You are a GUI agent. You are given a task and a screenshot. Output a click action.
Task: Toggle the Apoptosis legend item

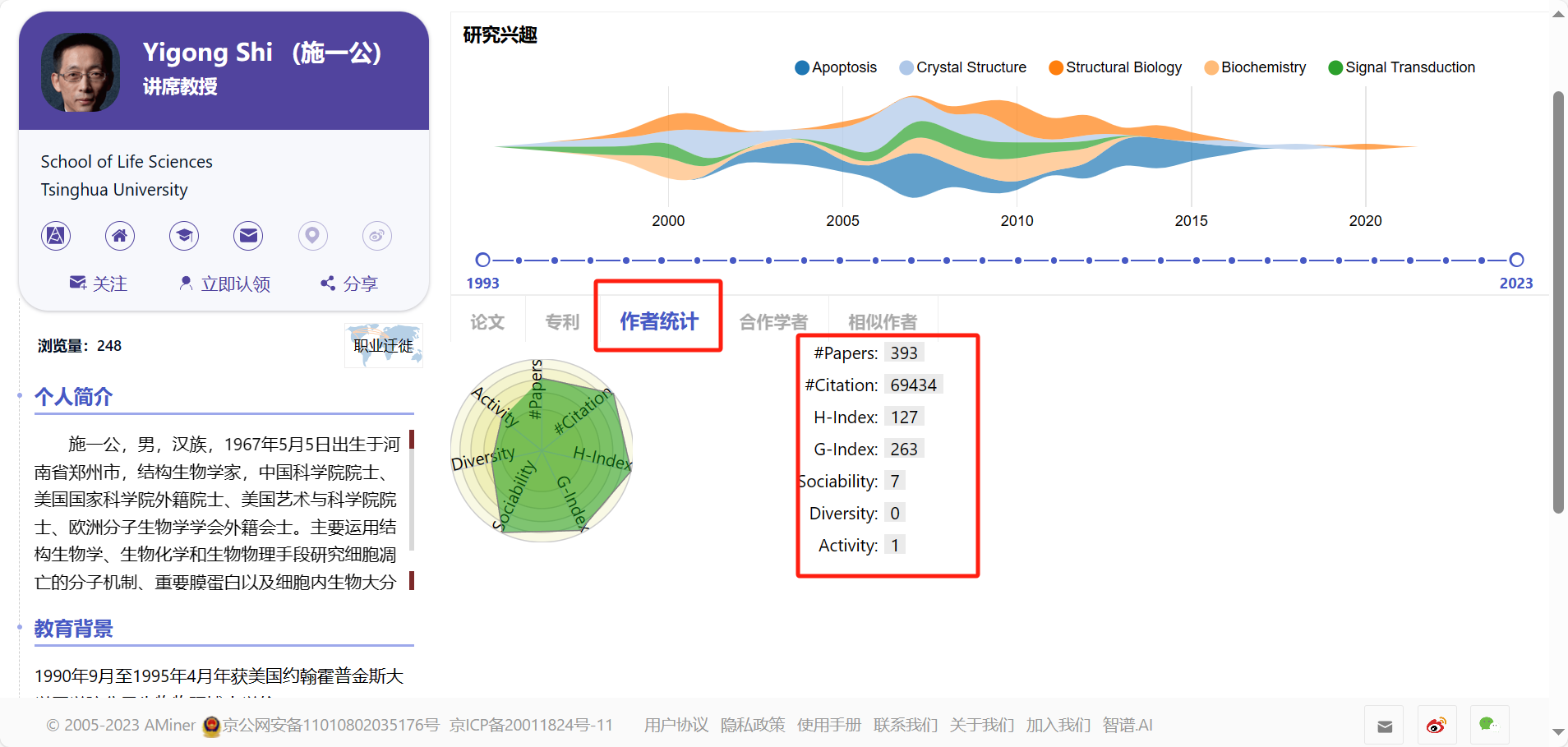(836, 67)
